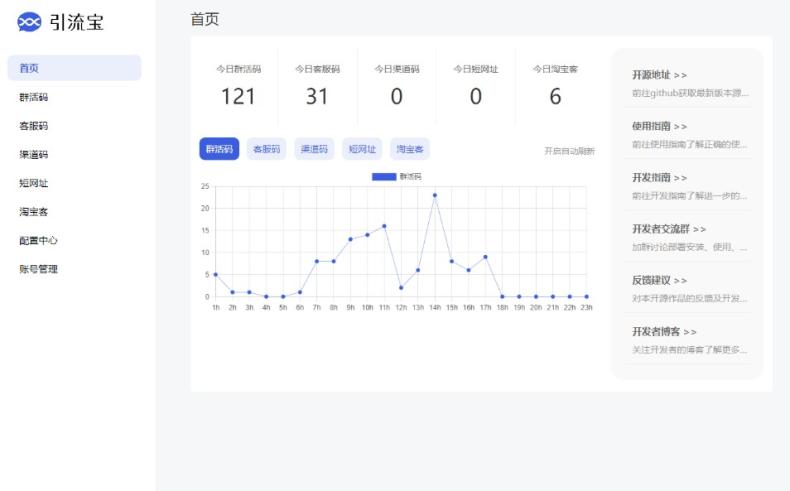The width and height of the screenshot is (790, 491).
Task: Open 渠道码 in the sidebar menu
Action: [x=34, y=155]
